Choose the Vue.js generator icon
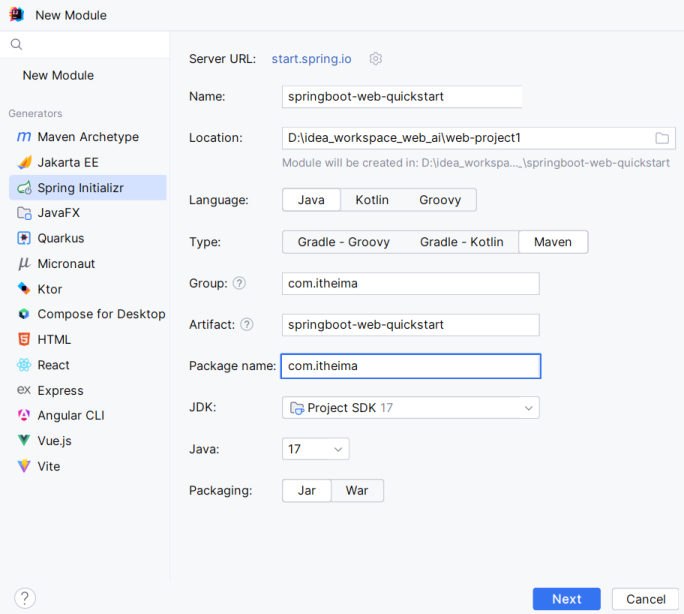The image size is (684, 614). pyautogui.click(x=24, y=440)
